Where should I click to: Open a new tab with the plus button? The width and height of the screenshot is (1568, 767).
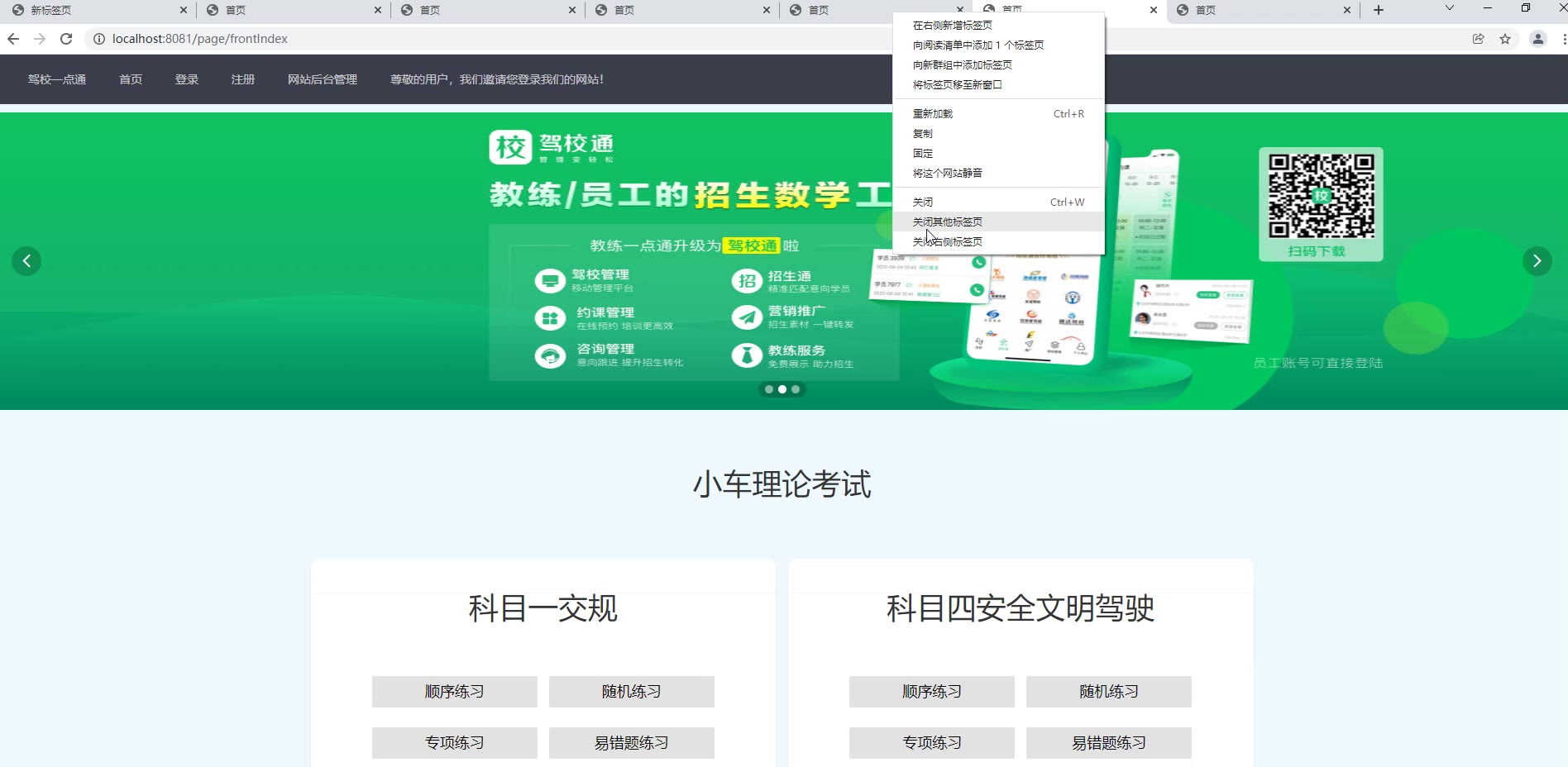pyautogui.click(x=1378, y=10)
